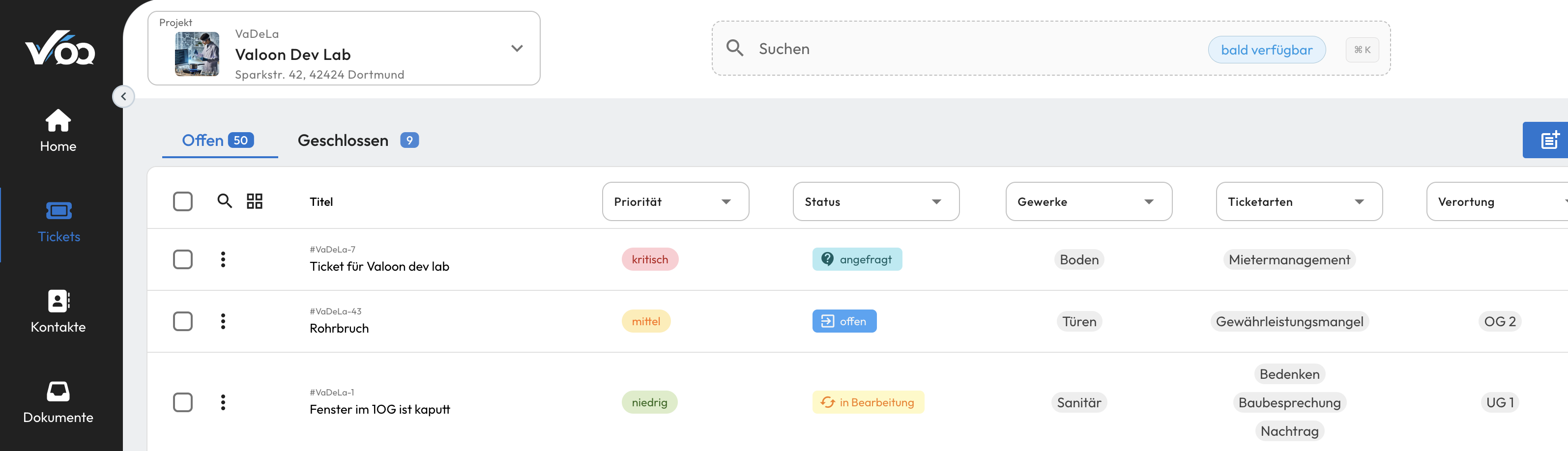1568x451 pixels.
Task: Check the Fenster im 1OG ticket box
Action: pos(183,402)
